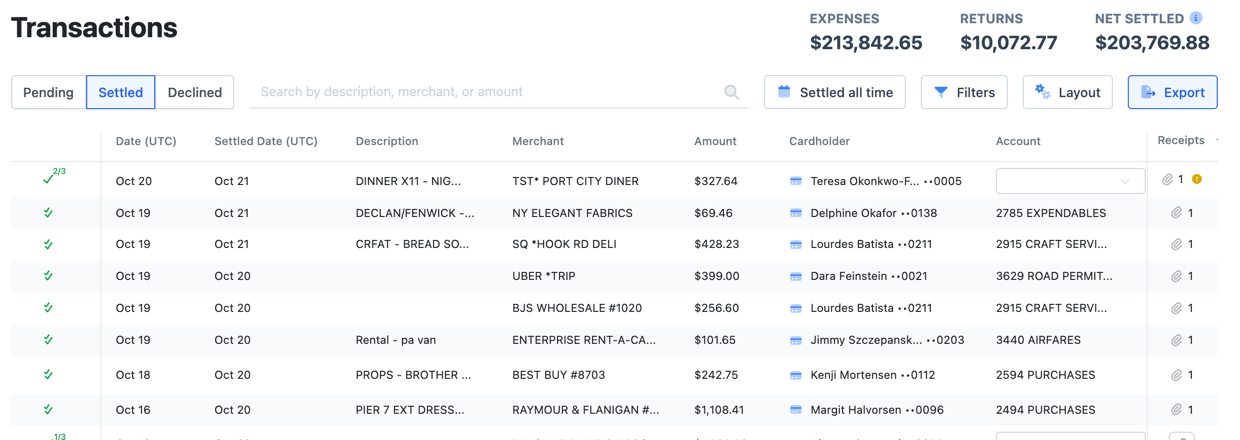Open receipt paperclip for SQ *Hook Rd Deli

1177,244
